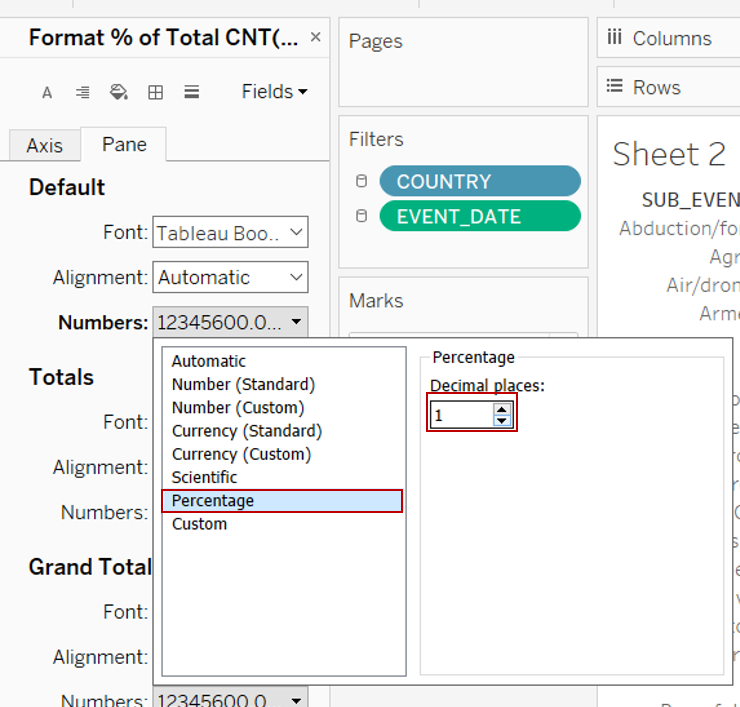Select Number (Standard) format option
This screenshot has width=740, height=707.
pyautogui.click(x=243, y=384)
